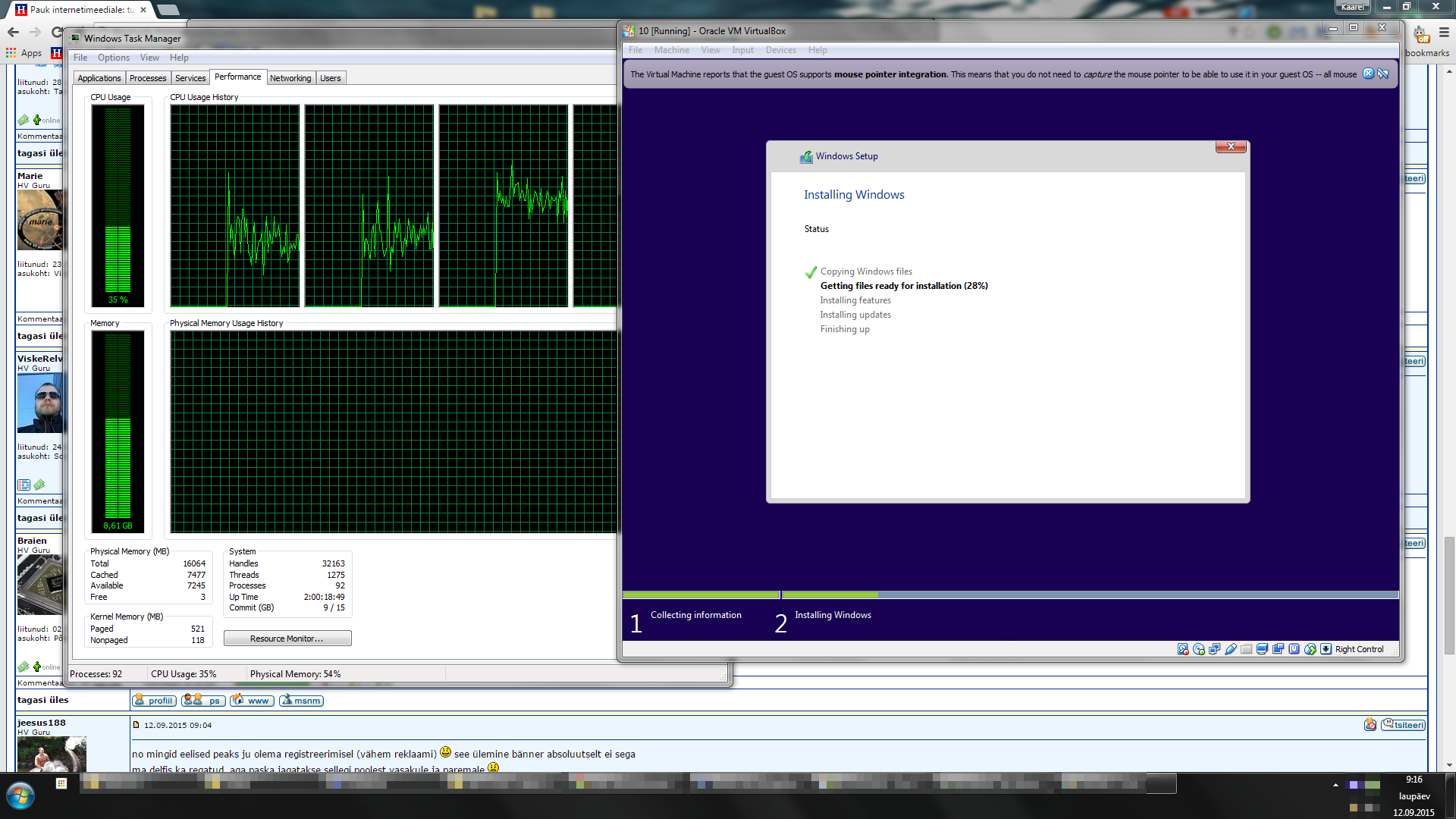The image size is (1456, 819).
Task: Click VirtualBox USB devices status icon
Action: [x=1231, y=649]
